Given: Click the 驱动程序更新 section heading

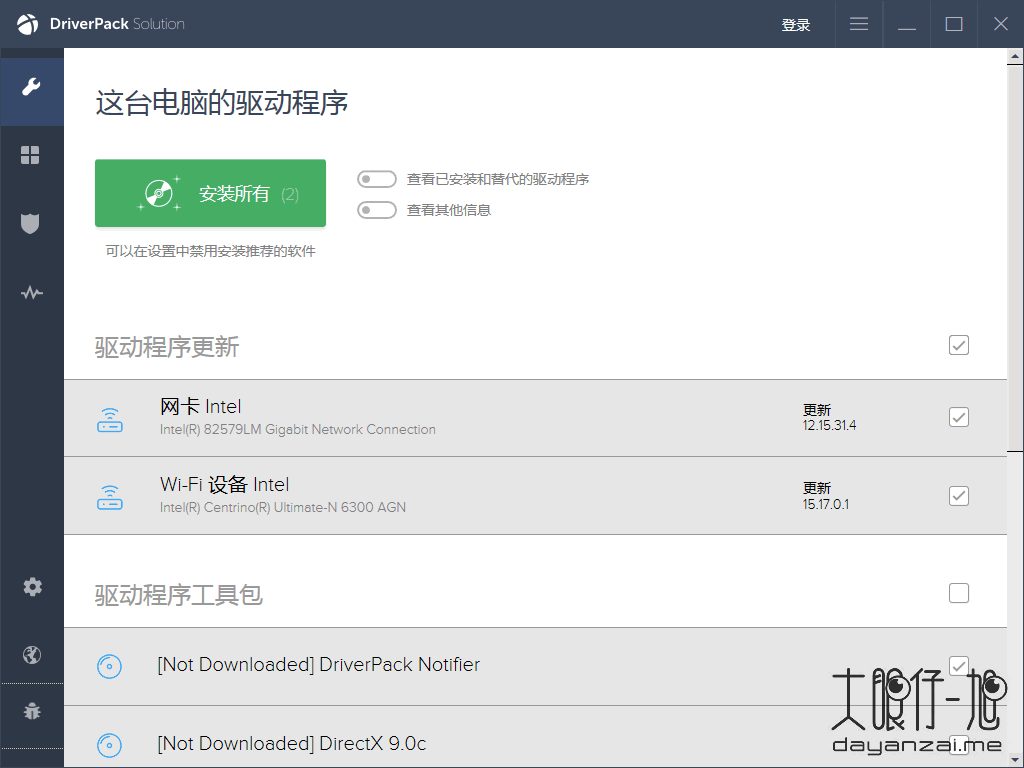Looking at the screenshot, I should click(x=167, y=347).
